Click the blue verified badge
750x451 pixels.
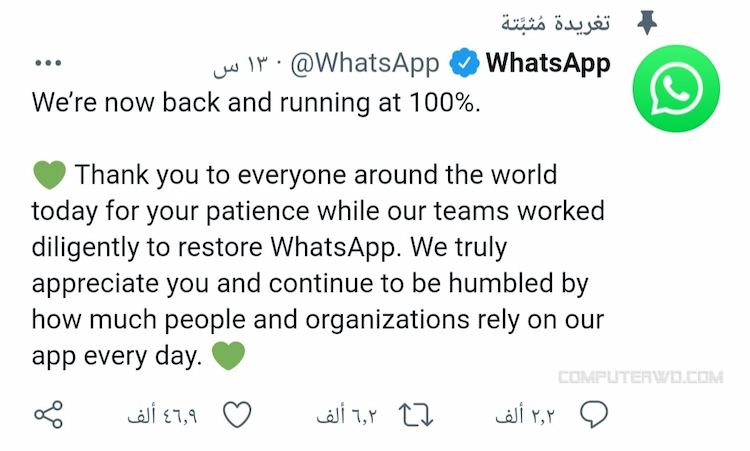pyautogui.click(x=464, y=63)
